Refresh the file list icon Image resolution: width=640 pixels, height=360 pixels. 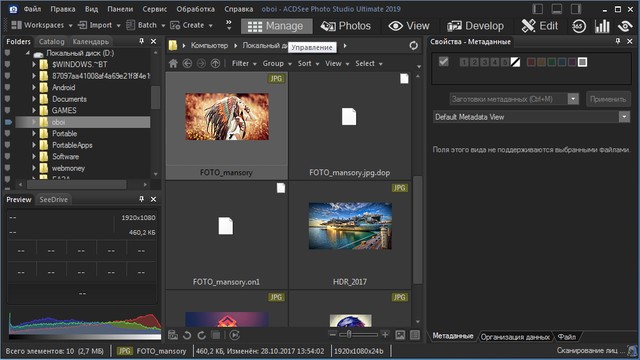(x=413, y=46)
